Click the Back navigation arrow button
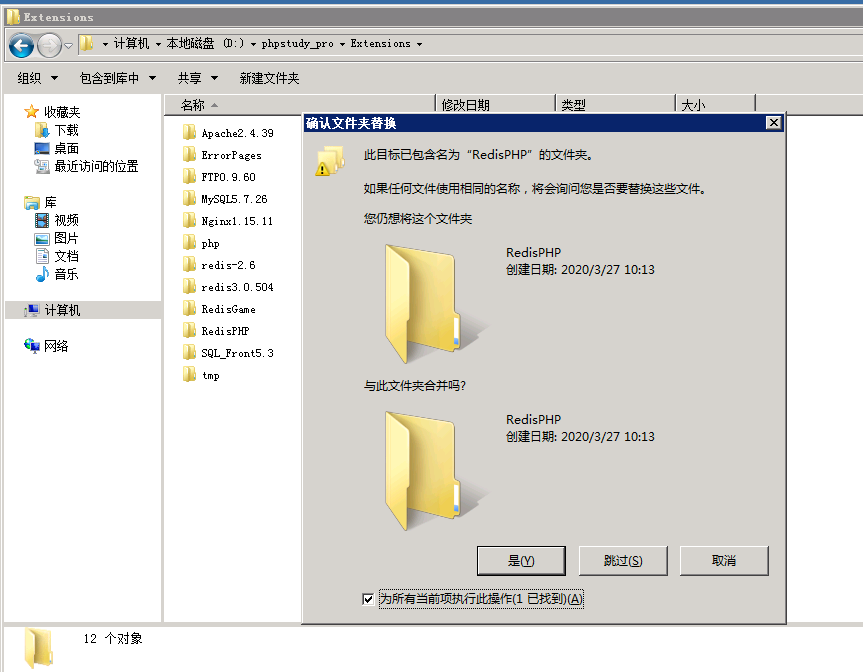 pyautogui.click(x=21, y=45)
